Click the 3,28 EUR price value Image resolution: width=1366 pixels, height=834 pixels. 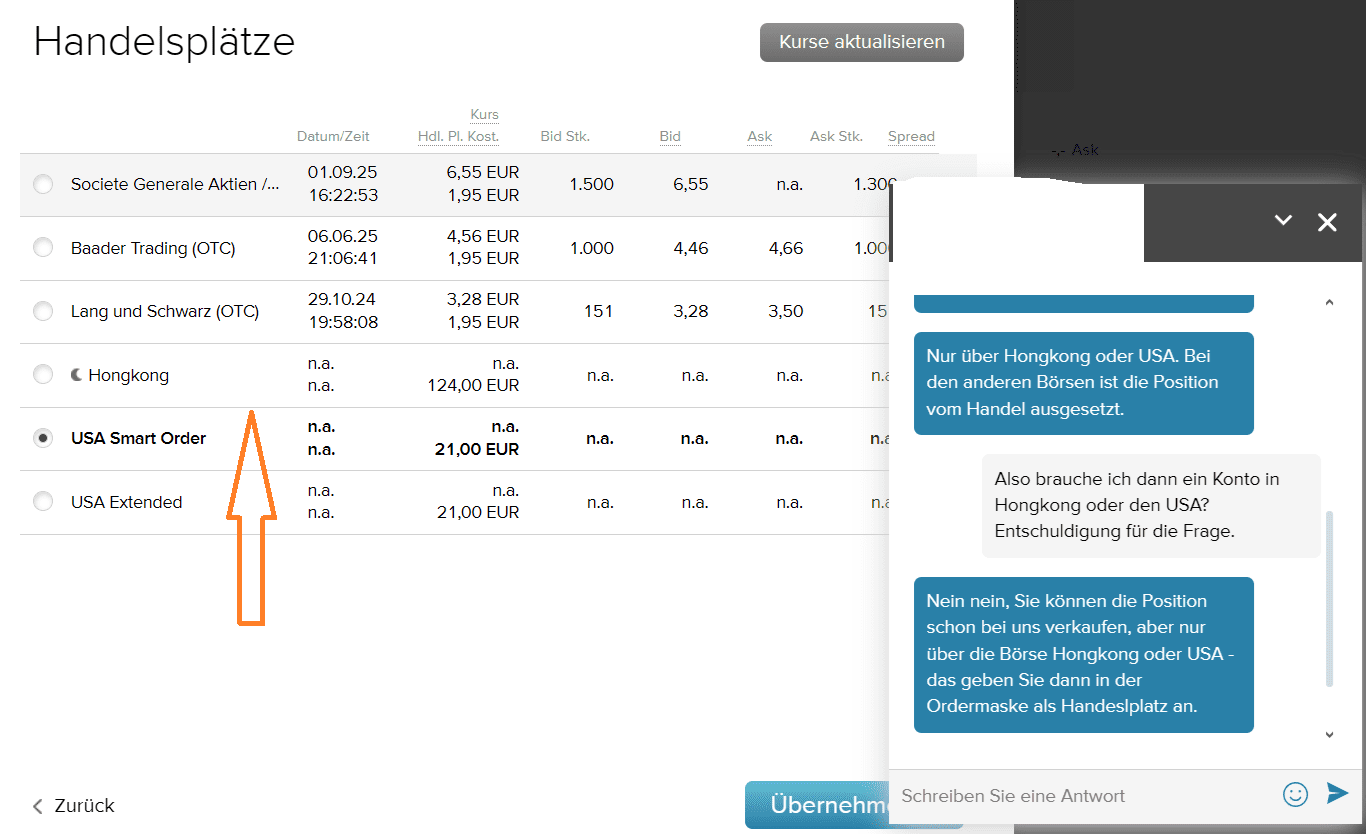[x=483, y=299]
